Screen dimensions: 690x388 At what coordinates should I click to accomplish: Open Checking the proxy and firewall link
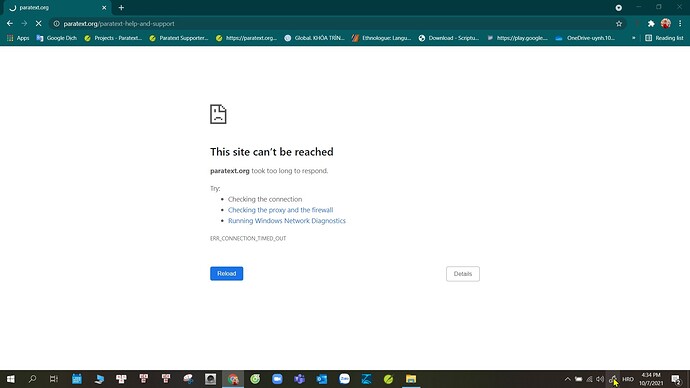280,210
